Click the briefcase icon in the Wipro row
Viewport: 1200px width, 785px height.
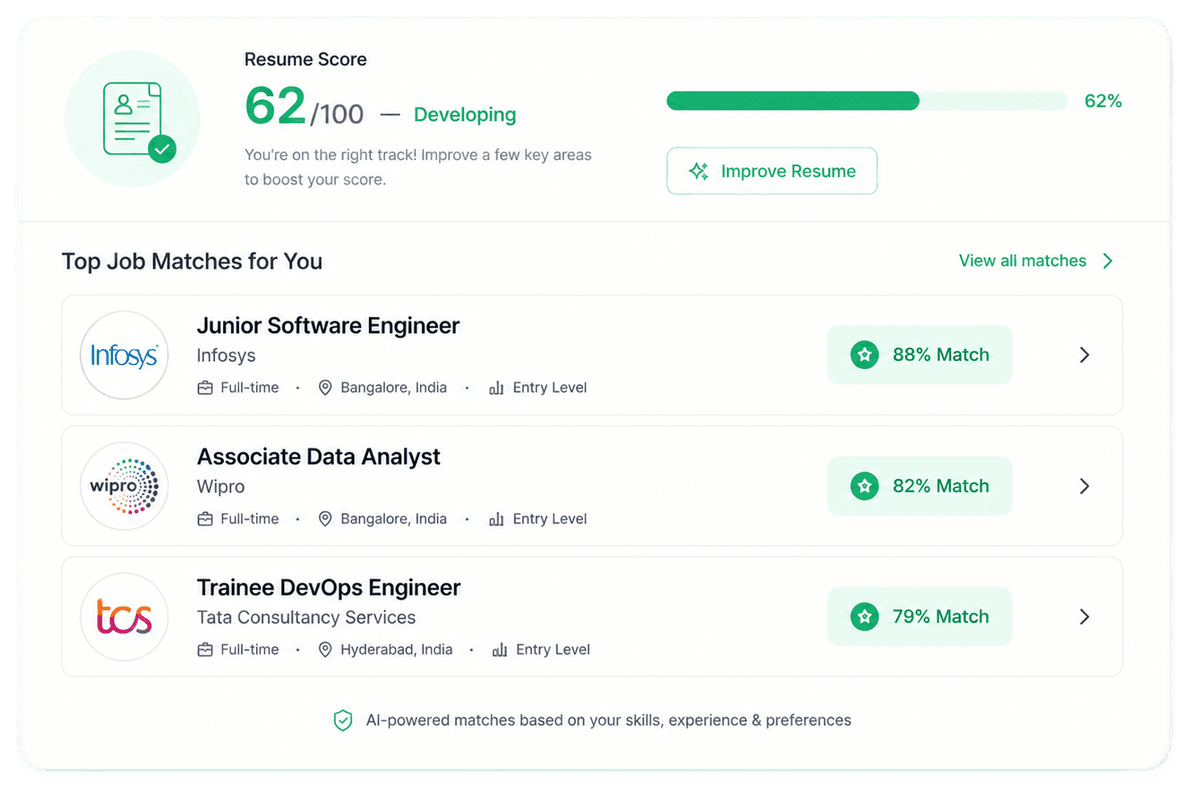point(205,519)
